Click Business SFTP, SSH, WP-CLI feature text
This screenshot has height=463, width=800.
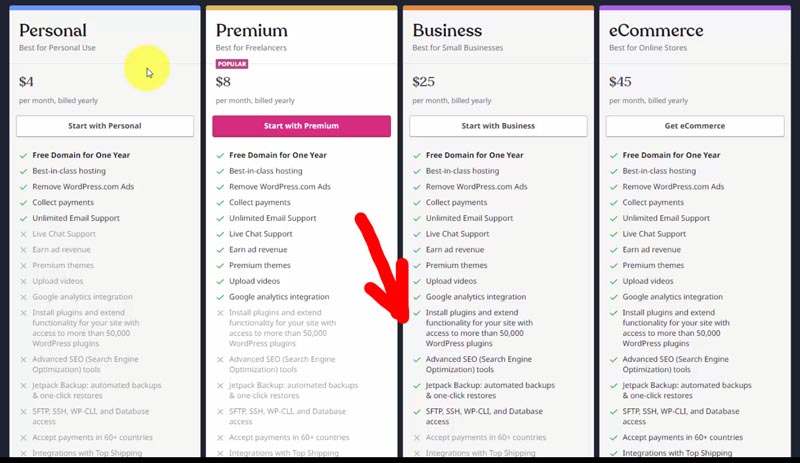(484, 417)
